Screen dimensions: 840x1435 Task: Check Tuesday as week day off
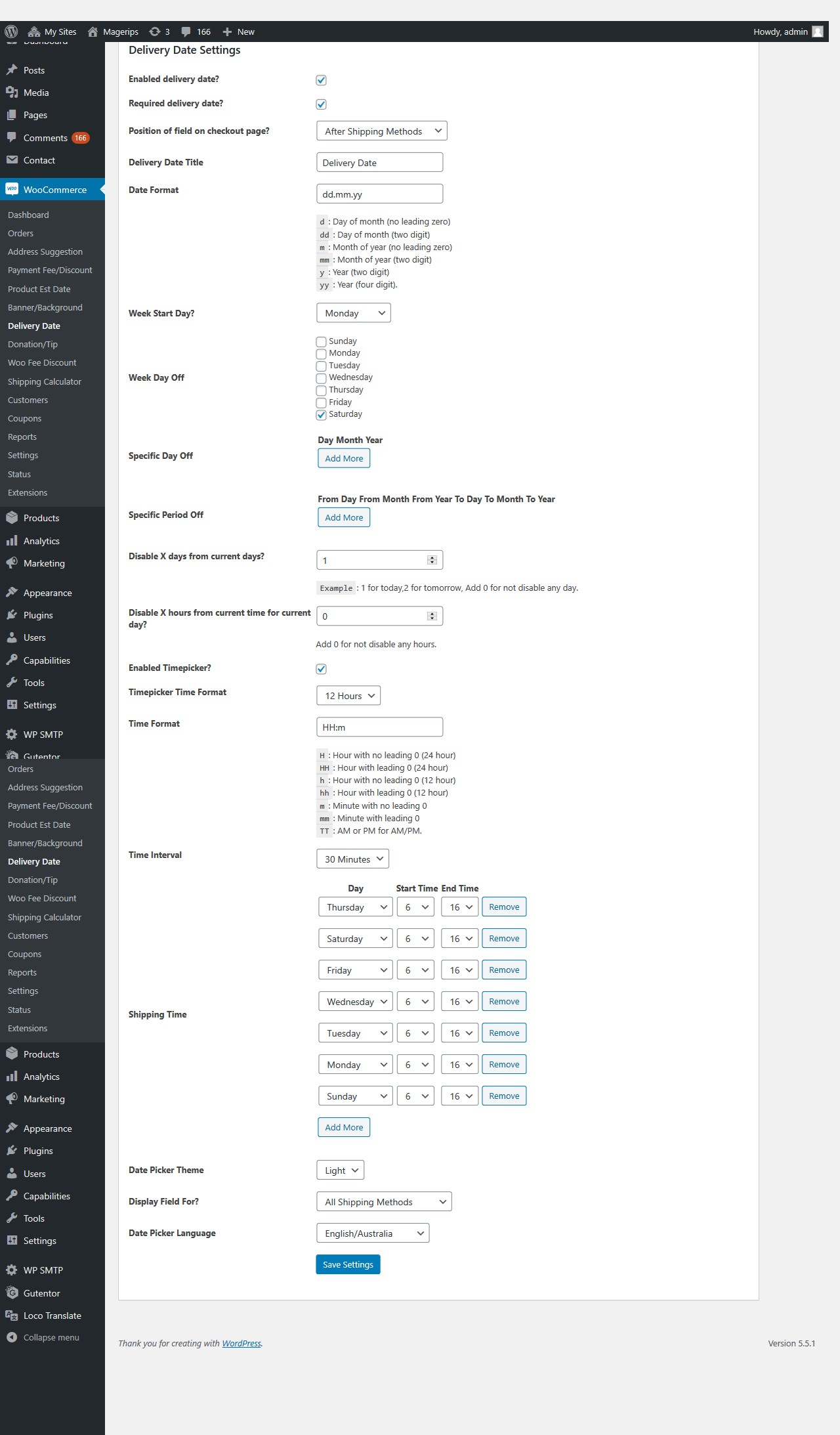tap(322, 366)
